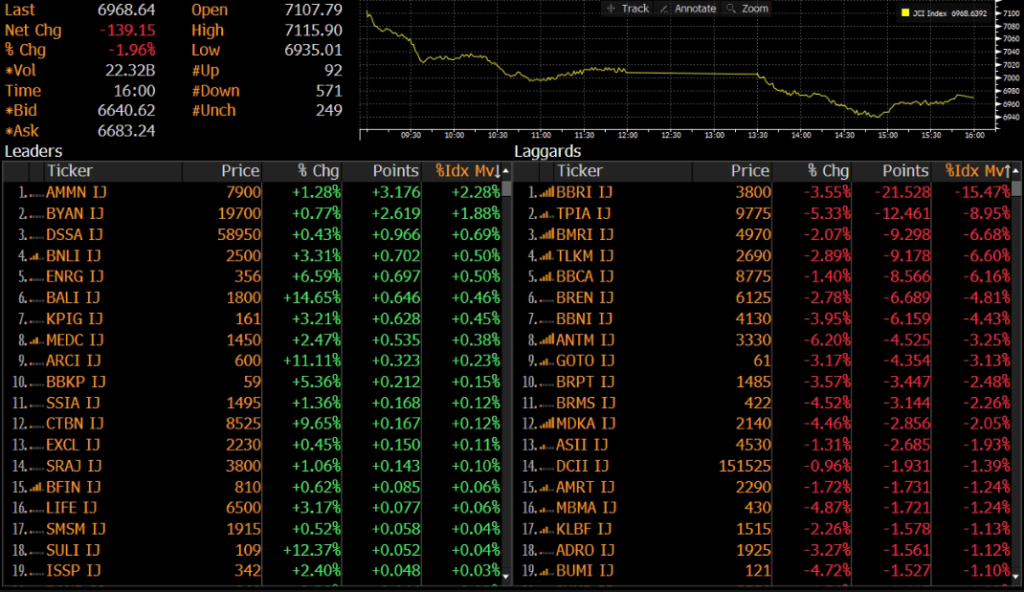
Task: Click the yellow JCI Index legend swatch
Action: point(905,12)
